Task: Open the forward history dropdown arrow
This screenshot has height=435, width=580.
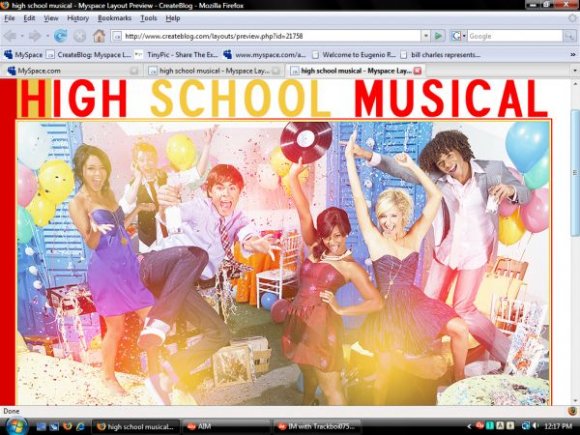Action: coord(47,36)
